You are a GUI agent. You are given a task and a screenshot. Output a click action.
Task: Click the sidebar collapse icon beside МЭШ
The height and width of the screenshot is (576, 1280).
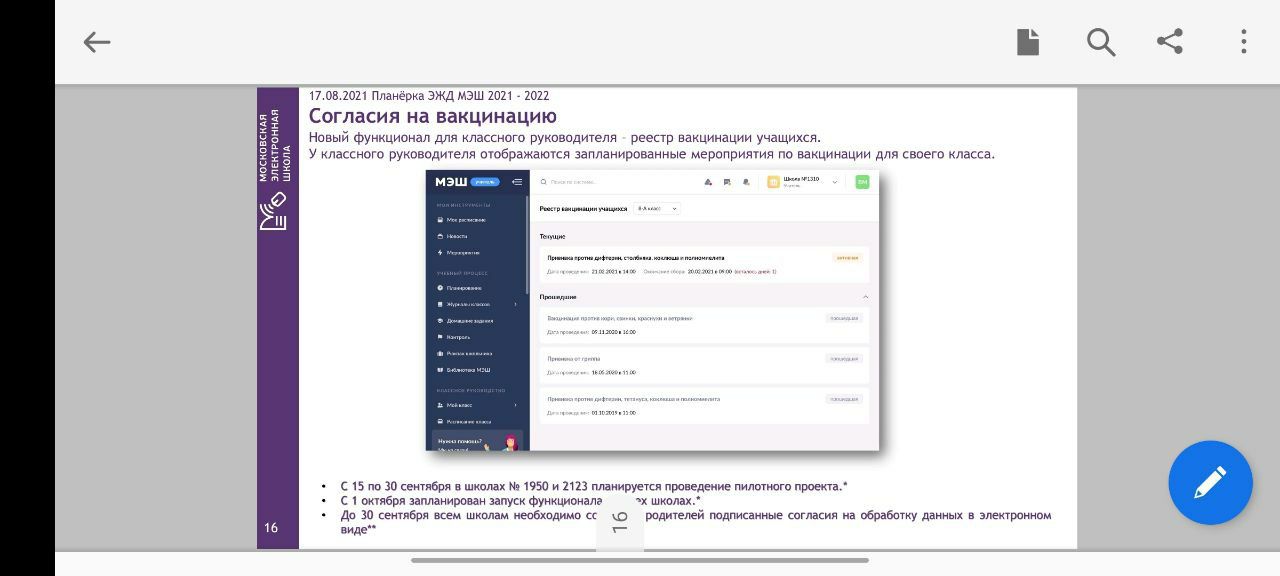pos(516,182)
